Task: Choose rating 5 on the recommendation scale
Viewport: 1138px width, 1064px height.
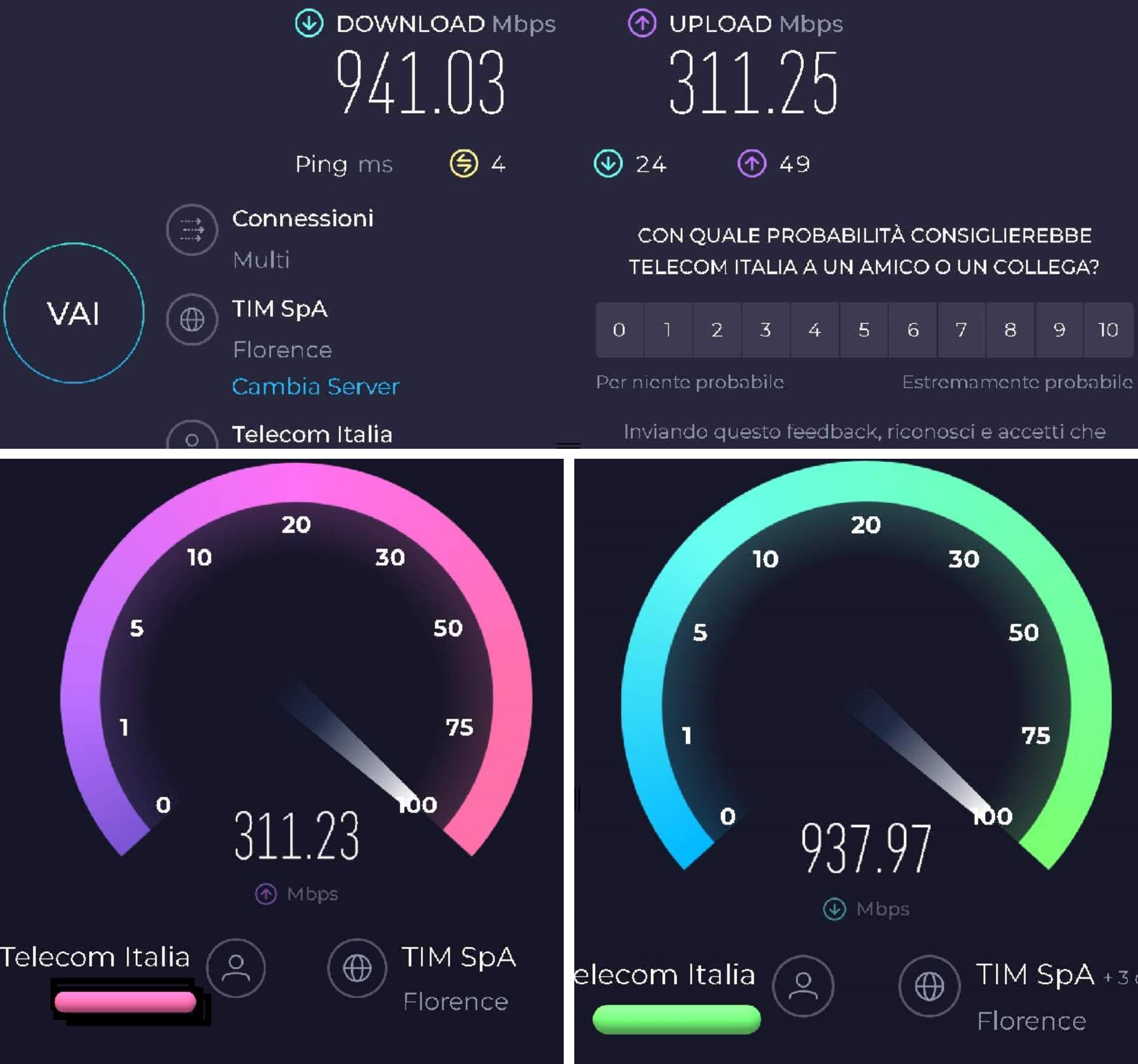Action: pyautogui.click(x=864, y=330)
